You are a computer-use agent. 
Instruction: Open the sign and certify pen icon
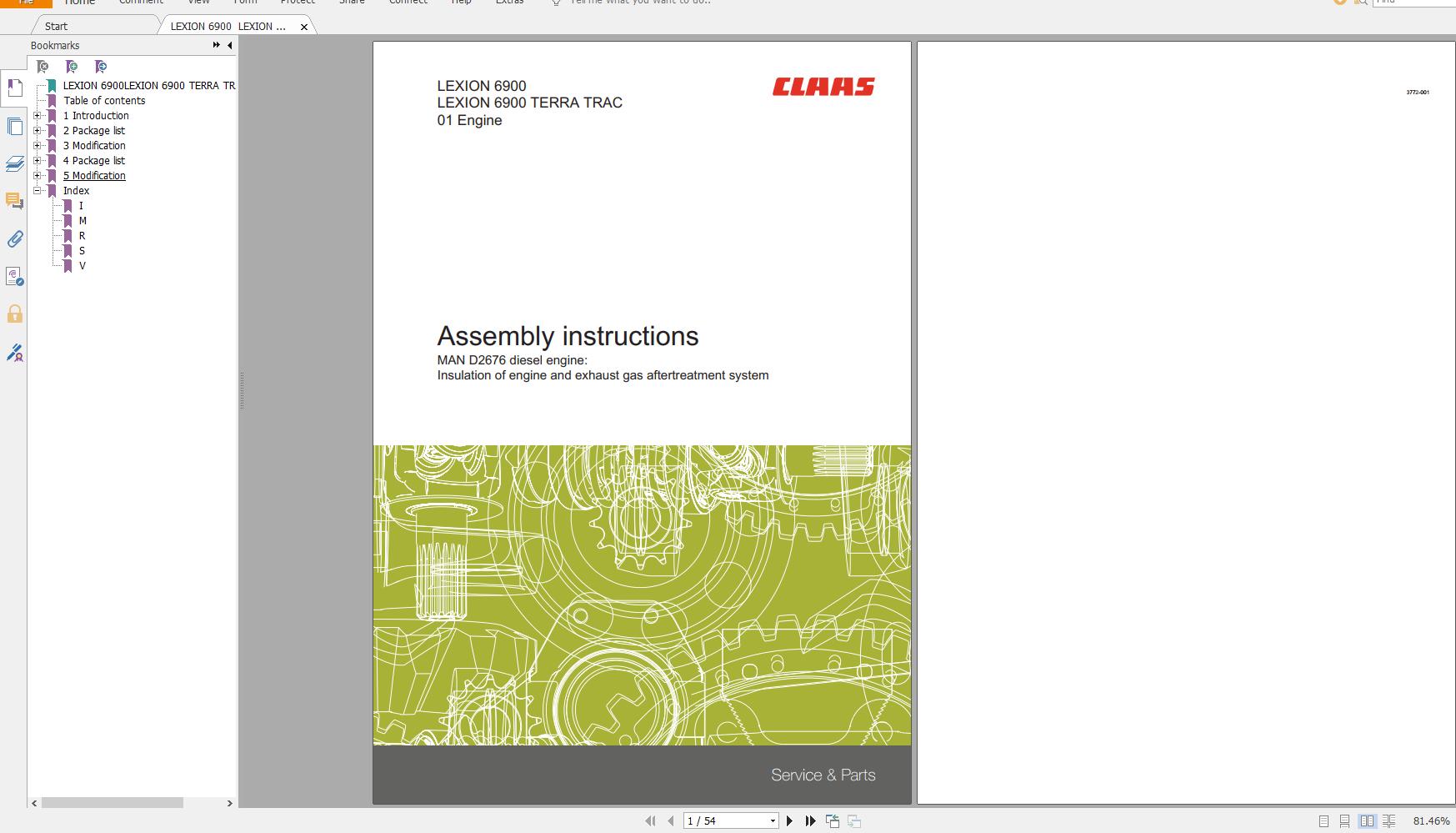(14, 353)
